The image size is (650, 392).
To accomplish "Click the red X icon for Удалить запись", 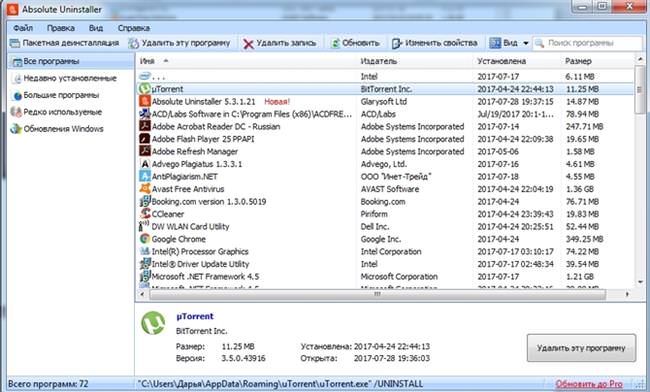I will 248,44.
